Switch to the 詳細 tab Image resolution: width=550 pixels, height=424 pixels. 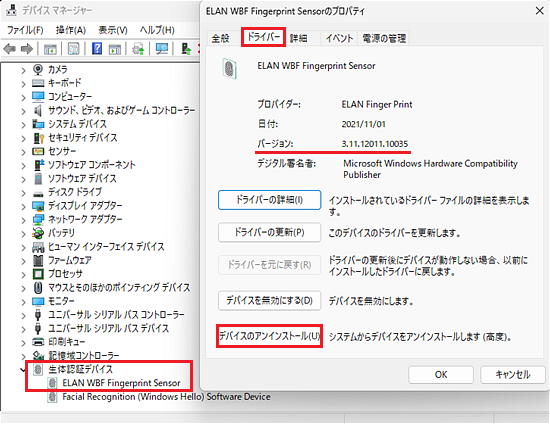click(299, 38)
